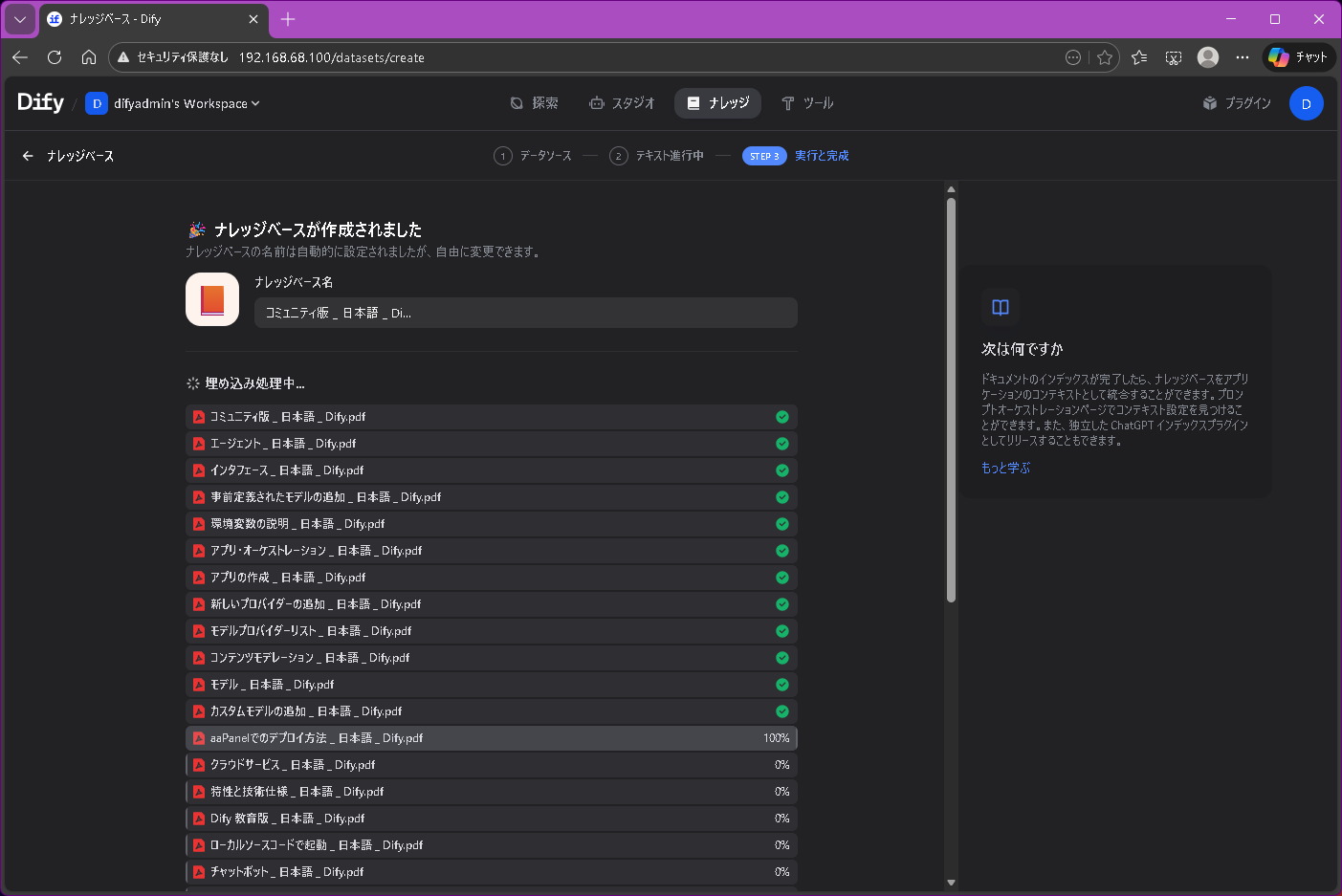Click the インタフェース _ 日本語 _ Dify.pdf row
Image resolution: width=1342 pixels, height=896 pixels.
click(492, 470)
